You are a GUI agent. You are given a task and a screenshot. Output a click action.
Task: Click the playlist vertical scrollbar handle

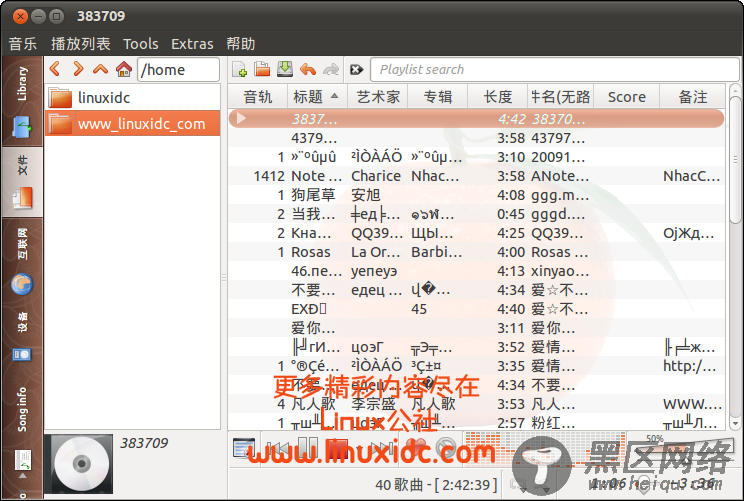(735, 159)
